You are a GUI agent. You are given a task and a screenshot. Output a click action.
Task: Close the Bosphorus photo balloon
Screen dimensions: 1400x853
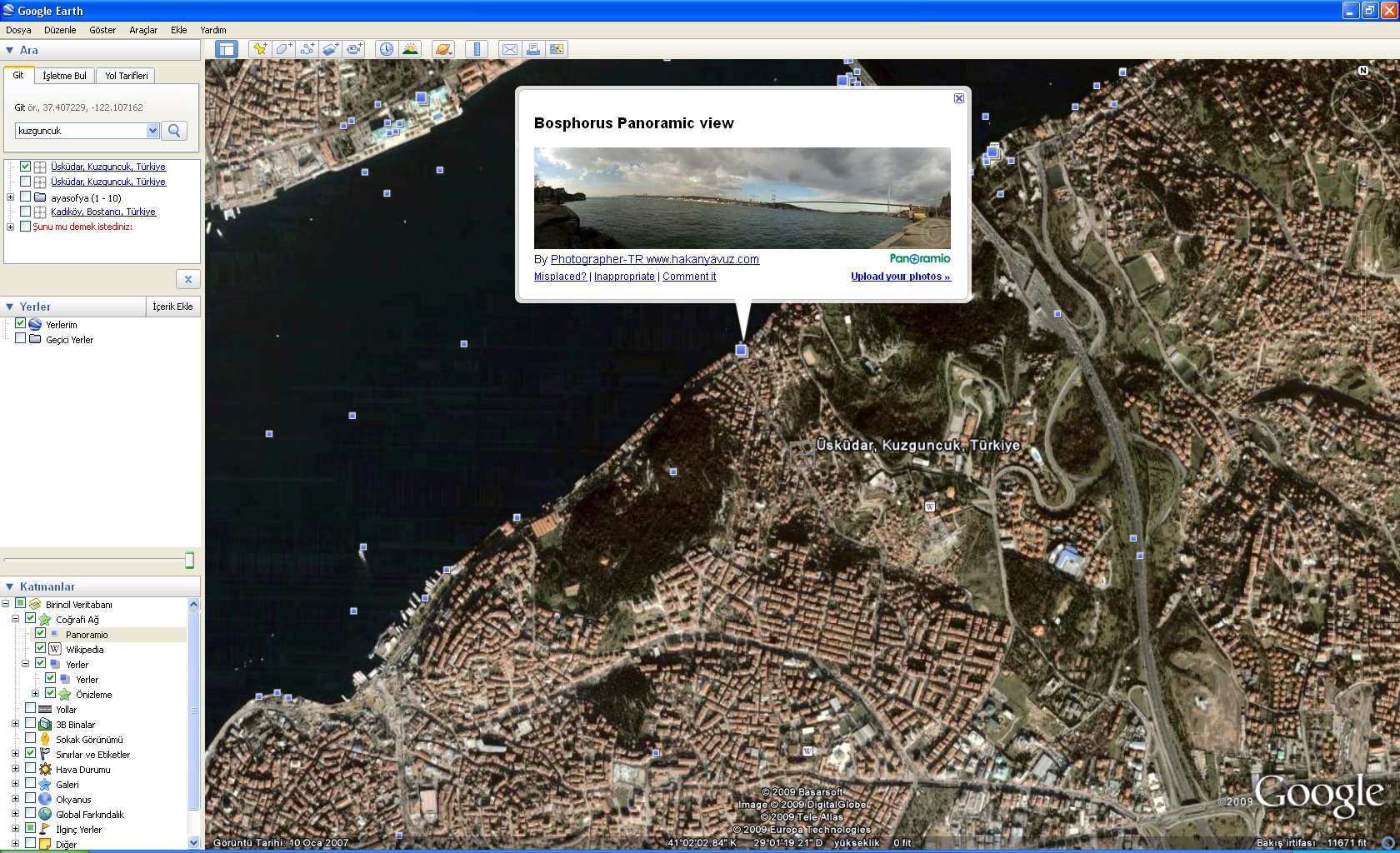(959, 98)
